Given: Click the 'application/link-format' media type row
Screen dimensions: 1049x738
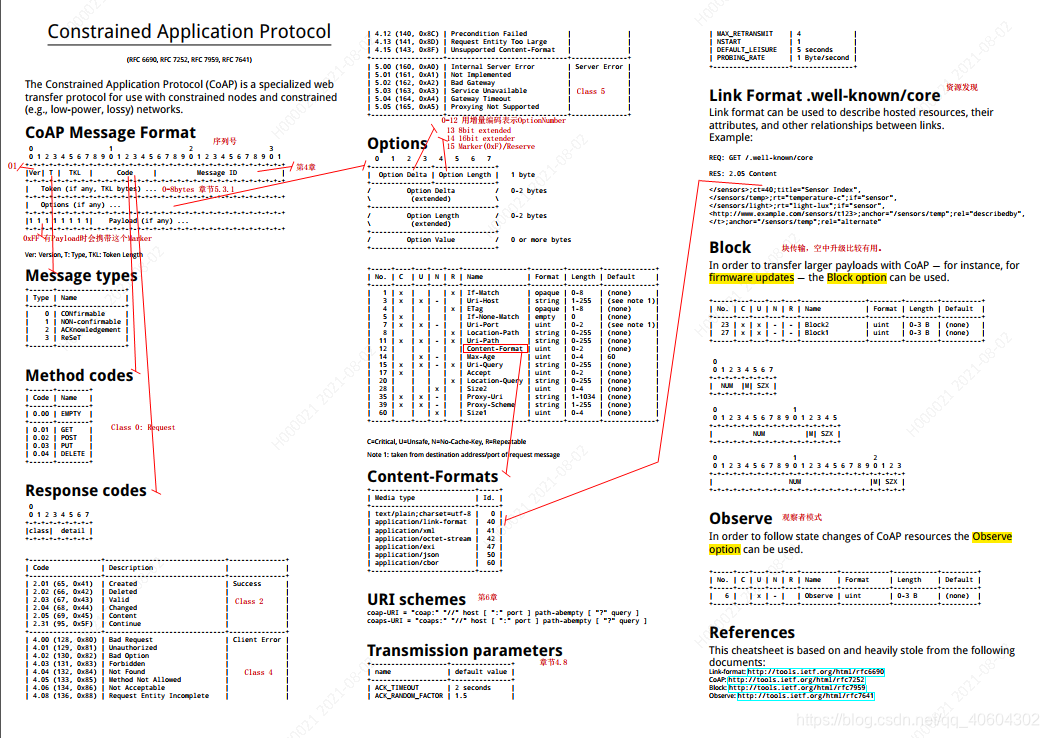Looking at the screenshot, I should [435, 522].
